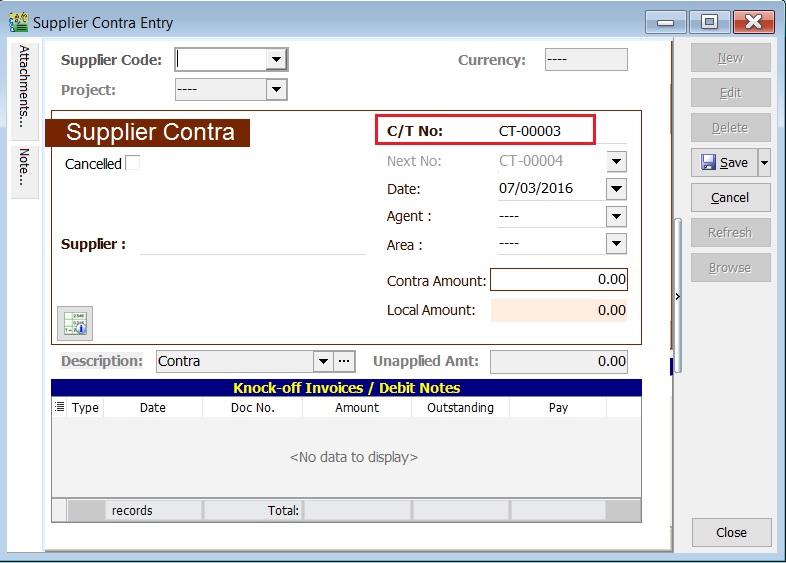Expand the Agent dropdown
Screen dimensions: 786x563
pyautogui.click(x=616, y=216)
